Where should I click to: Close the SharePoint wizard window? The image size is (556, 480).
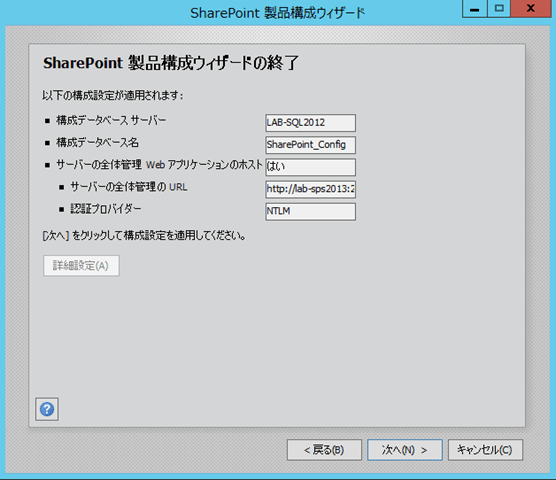click(531, 9)
